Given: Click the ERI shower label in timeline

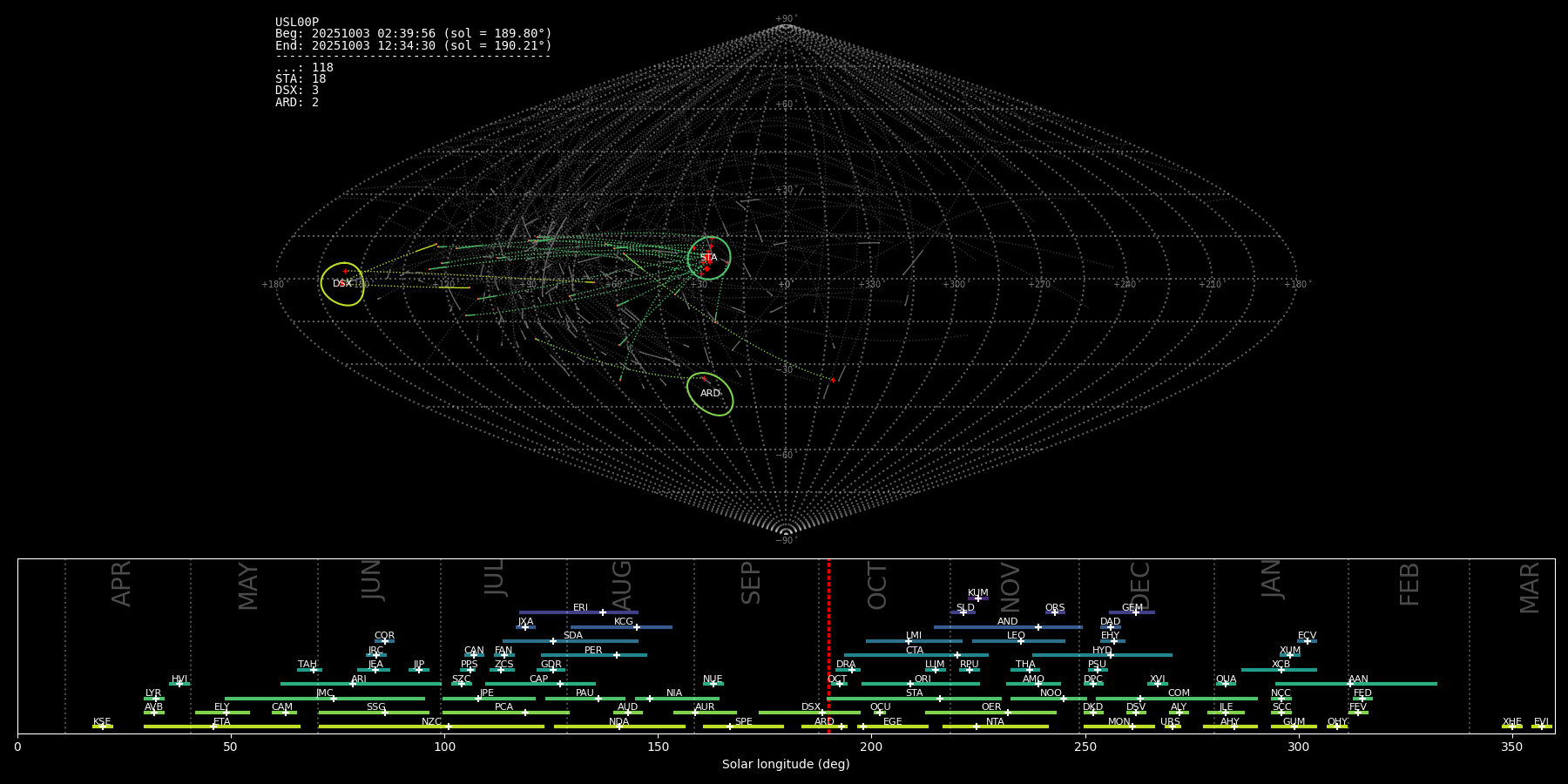Looking at the screenshot, I should pyautogui.click(x=580, y=608).
